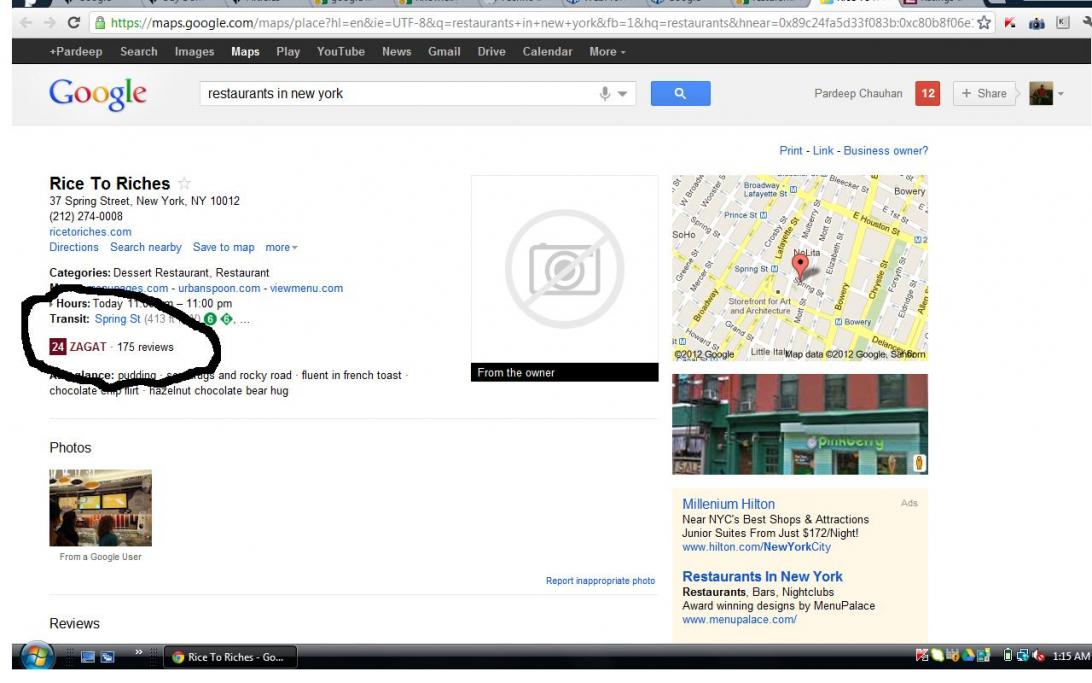
Task: Click the browser address bar URL
Action: tap(541, 23)
